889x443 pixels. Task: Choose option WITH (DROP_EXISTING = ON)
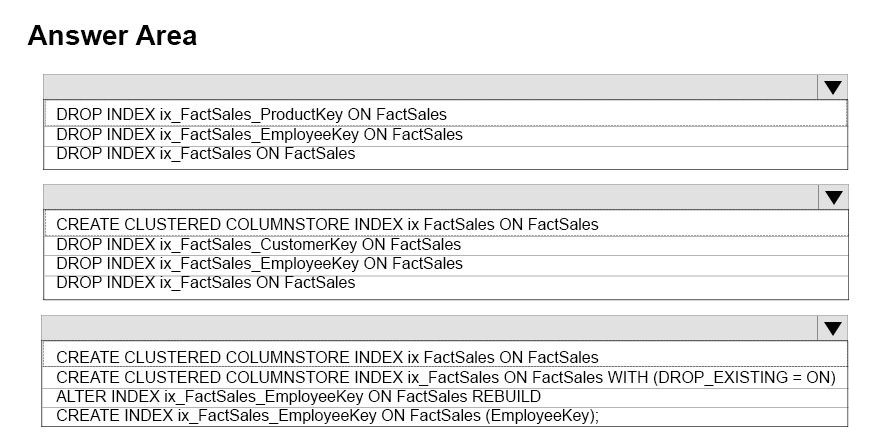click(444, 377)
